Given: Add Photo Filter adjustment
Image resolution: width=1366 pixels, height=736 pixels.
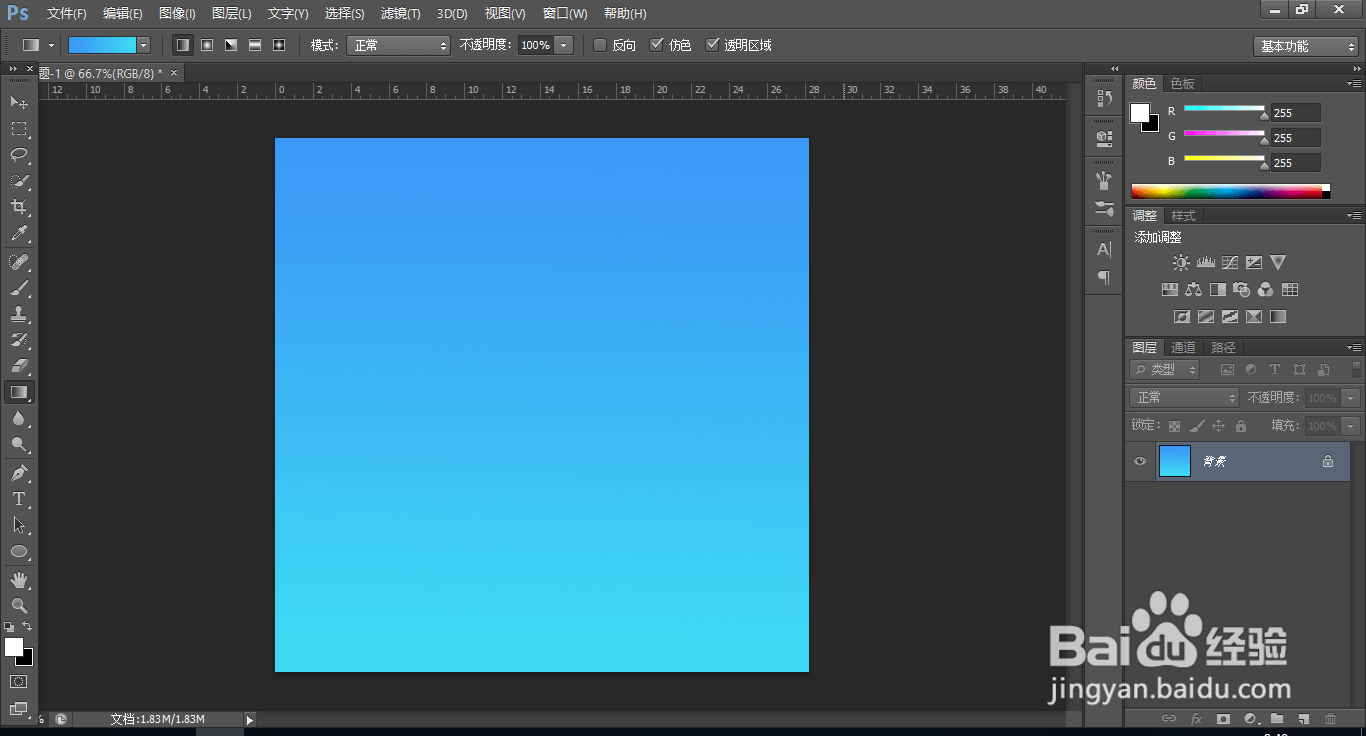Looking at the screenshot, I should pos(1242,290).
